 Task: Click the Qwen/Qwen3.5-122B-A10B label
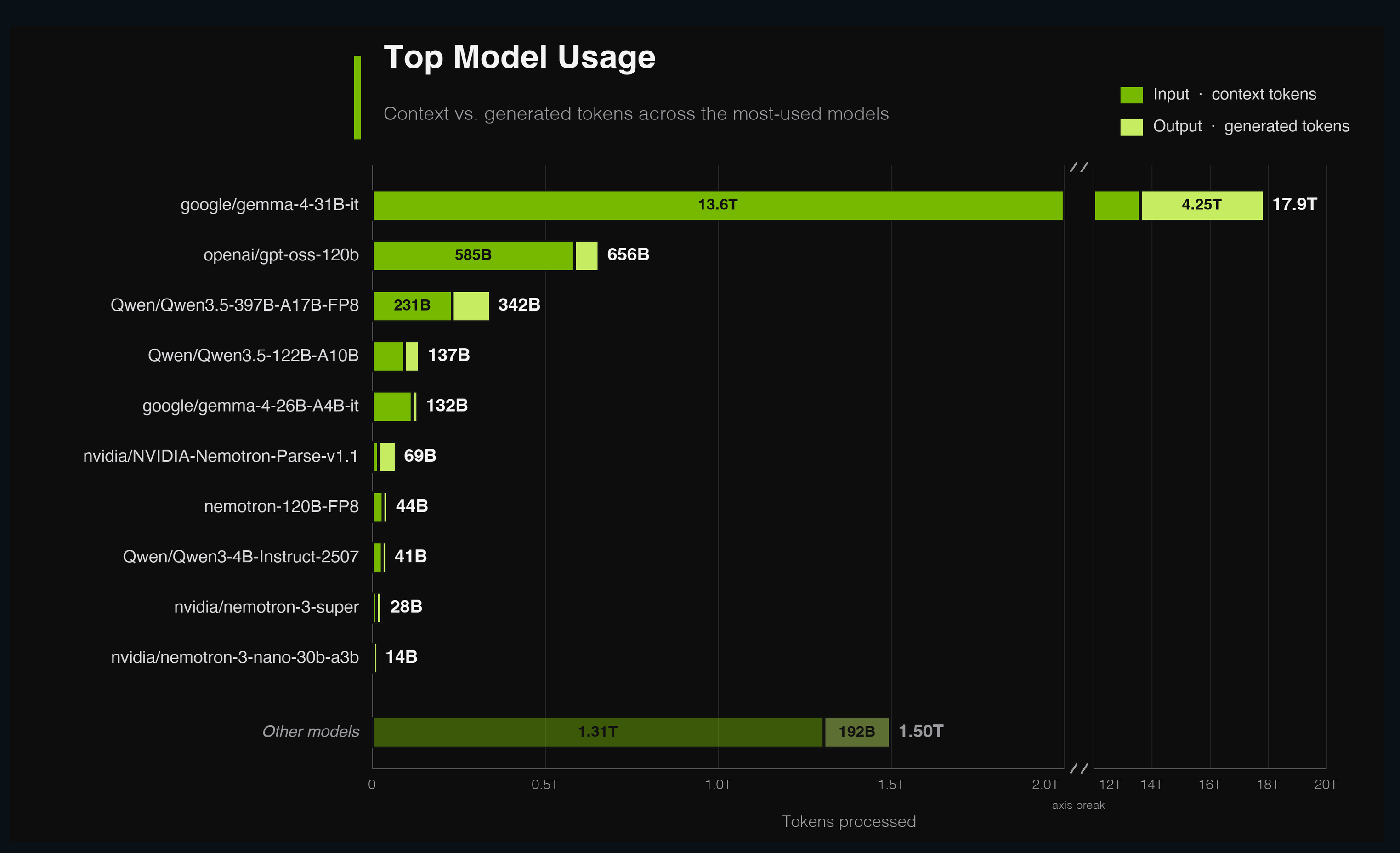coord(254,356)
